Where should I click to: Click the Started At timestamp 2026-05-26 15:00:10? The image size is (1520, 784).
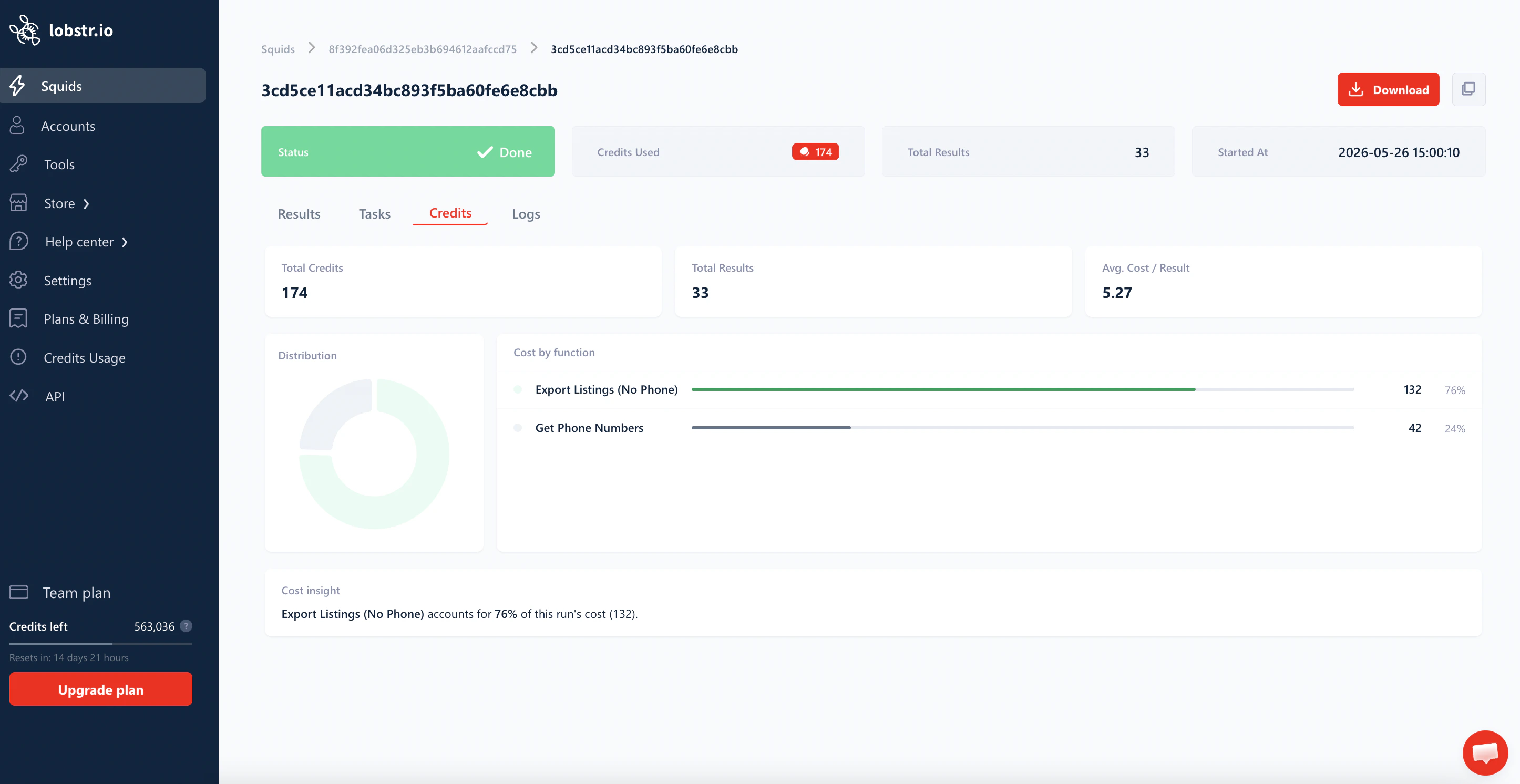(1399, 152)
